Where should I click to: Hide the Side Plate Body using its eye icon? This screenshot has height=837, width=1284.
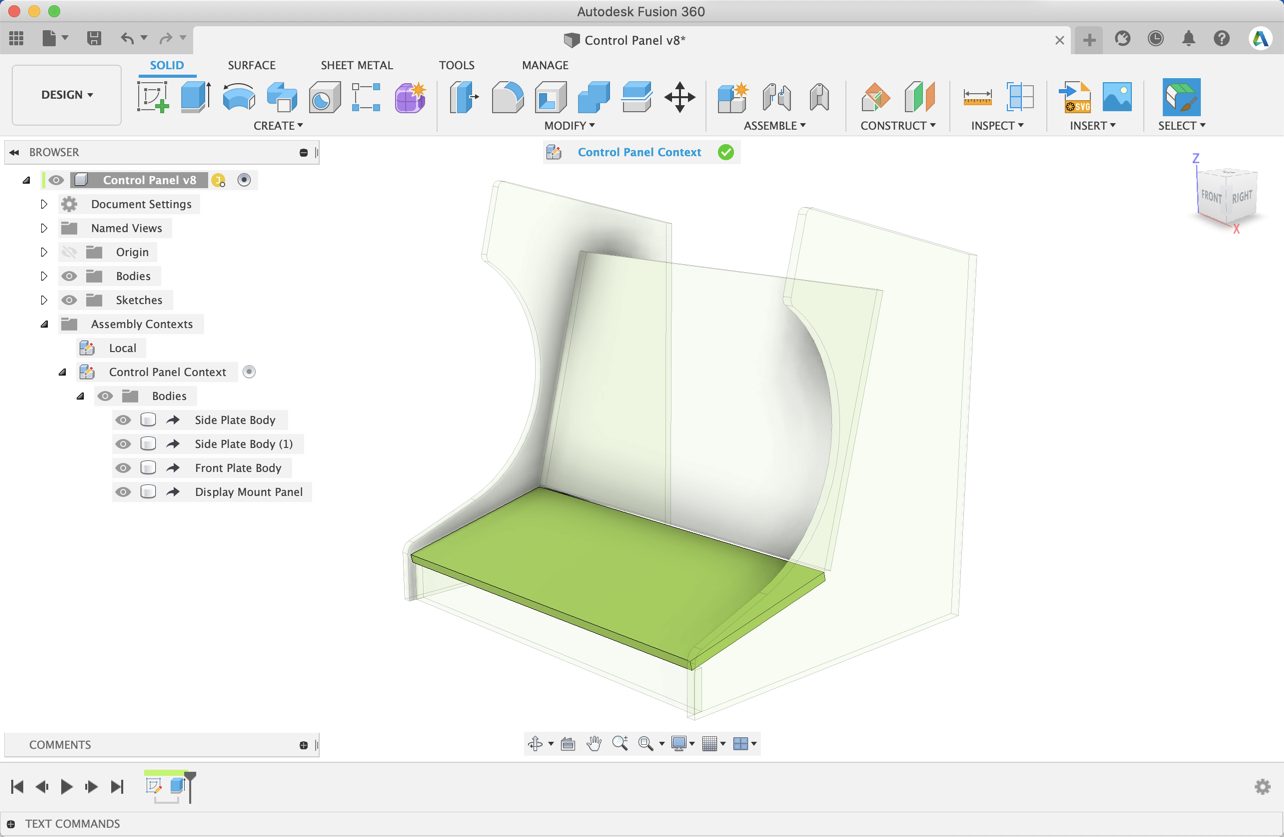click(x=122, y=419)
